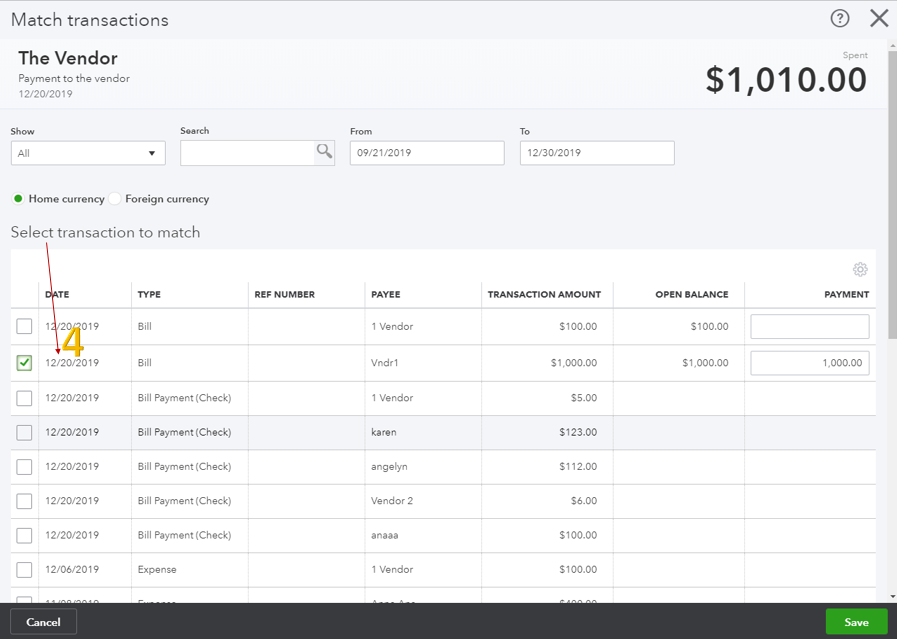
Task: Edit the 1,000.00 payment amount field
Action: [x=810, y=362]
